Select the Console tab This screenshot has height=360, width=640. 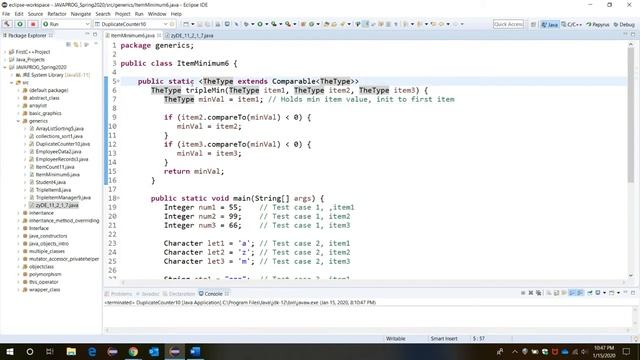pyautogui.click(x=213, y=293)
